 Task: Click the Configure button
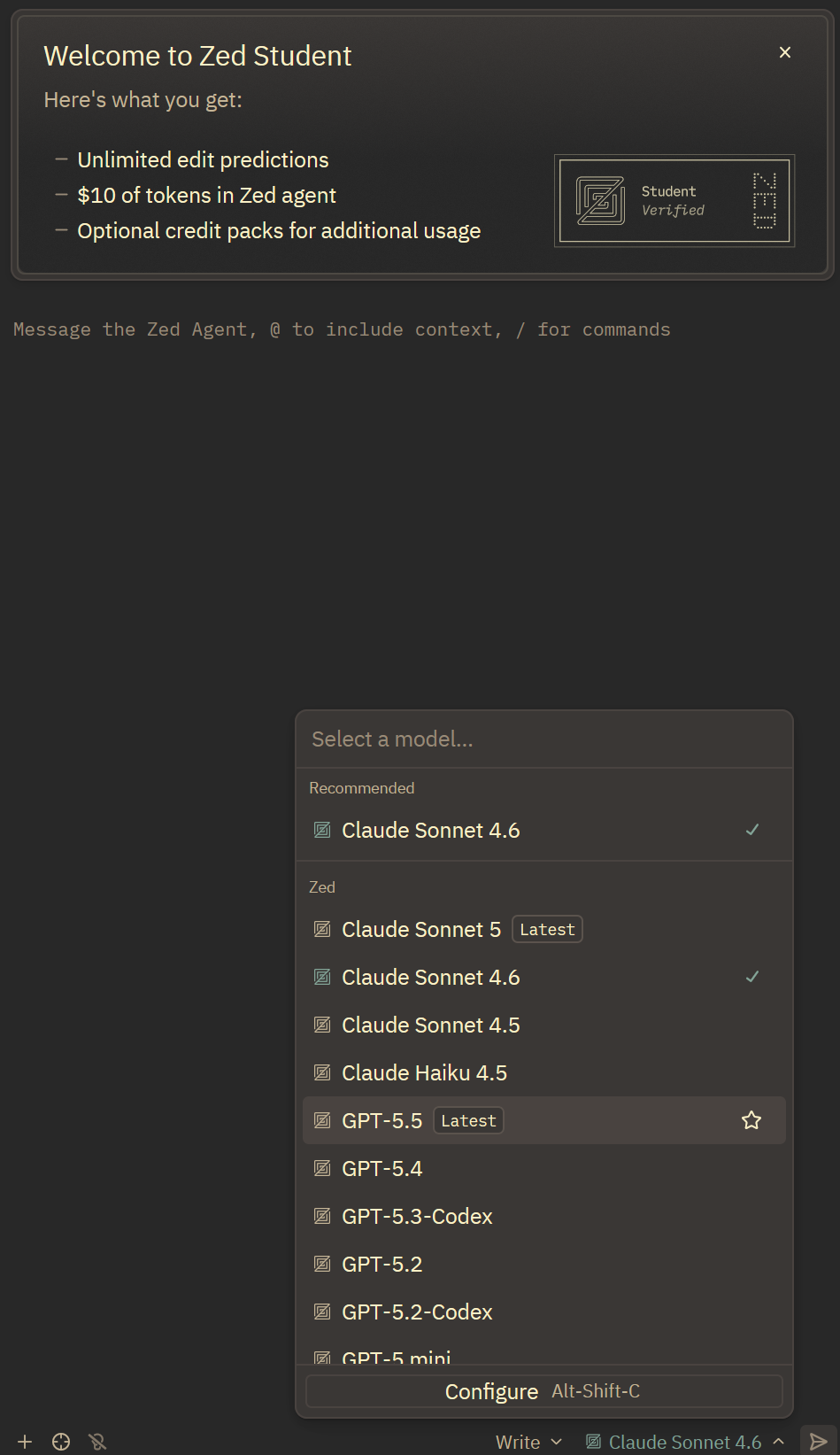pos(544,1391)
